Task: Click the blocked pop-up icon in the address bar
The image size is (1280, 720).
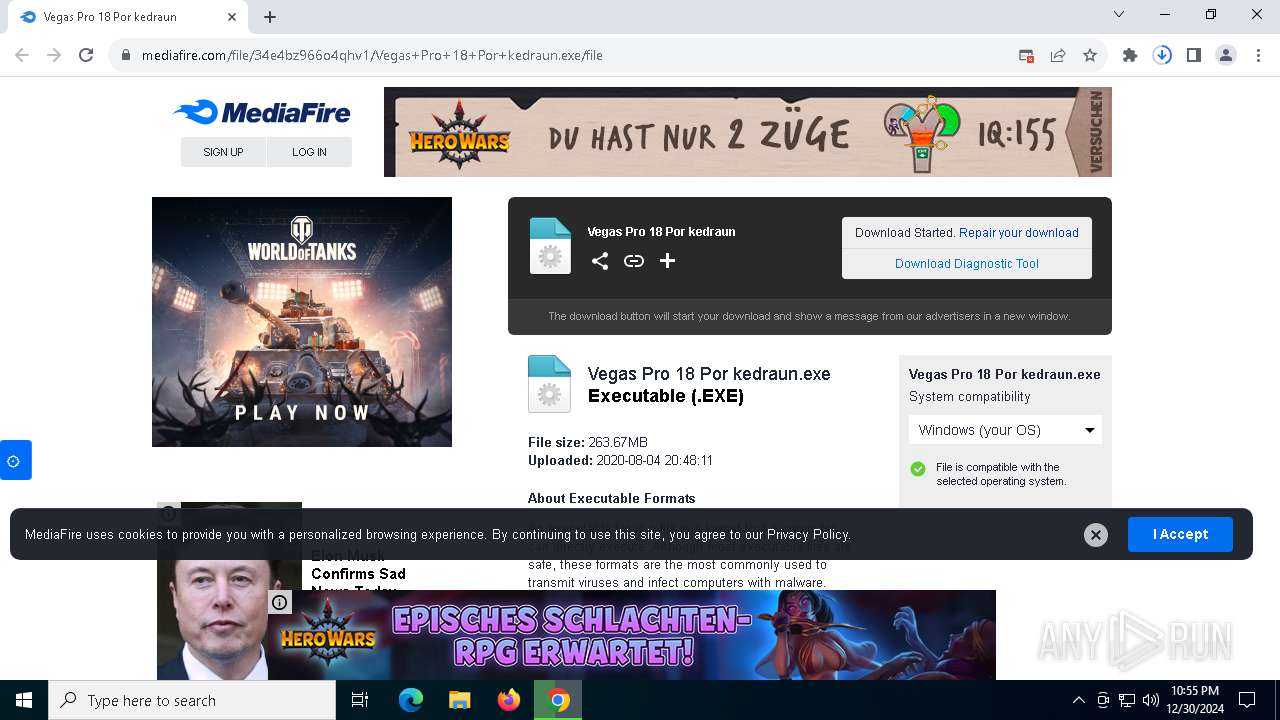Action: click(x=1026, y=55)
